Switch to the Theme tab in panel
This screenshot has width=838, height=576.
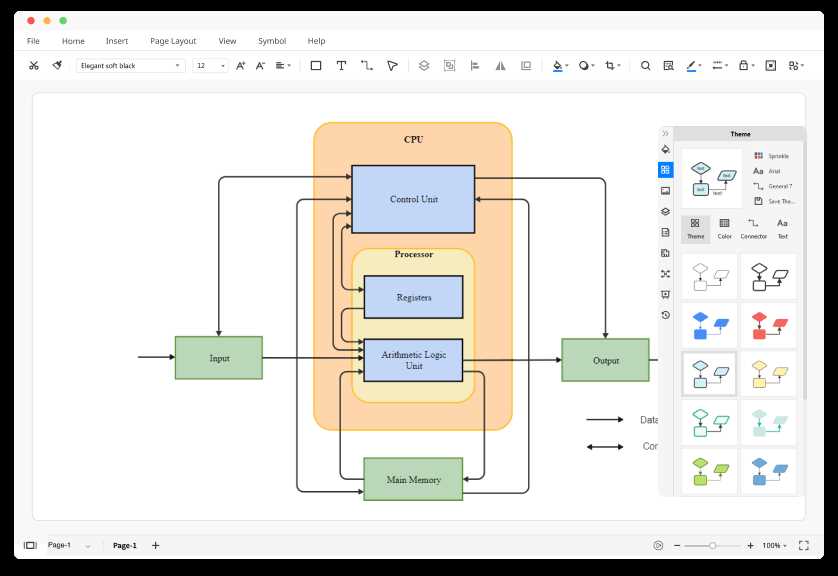click(695, 229)
